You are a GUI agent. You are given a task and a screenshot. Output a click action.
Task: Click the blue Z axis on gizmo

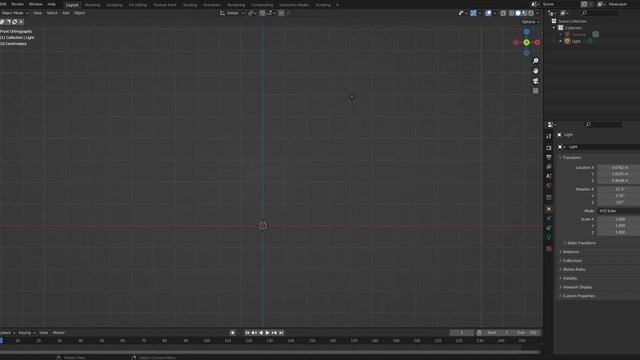click(527, 32)
